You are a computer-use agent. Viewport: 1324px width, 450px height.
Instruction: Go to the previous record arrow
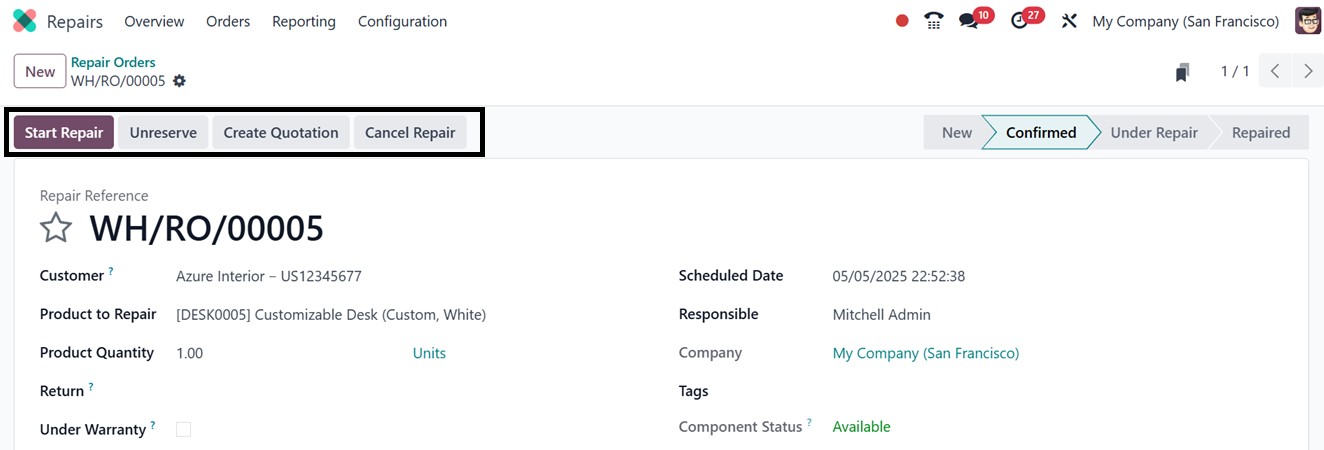click(1275, 71)
